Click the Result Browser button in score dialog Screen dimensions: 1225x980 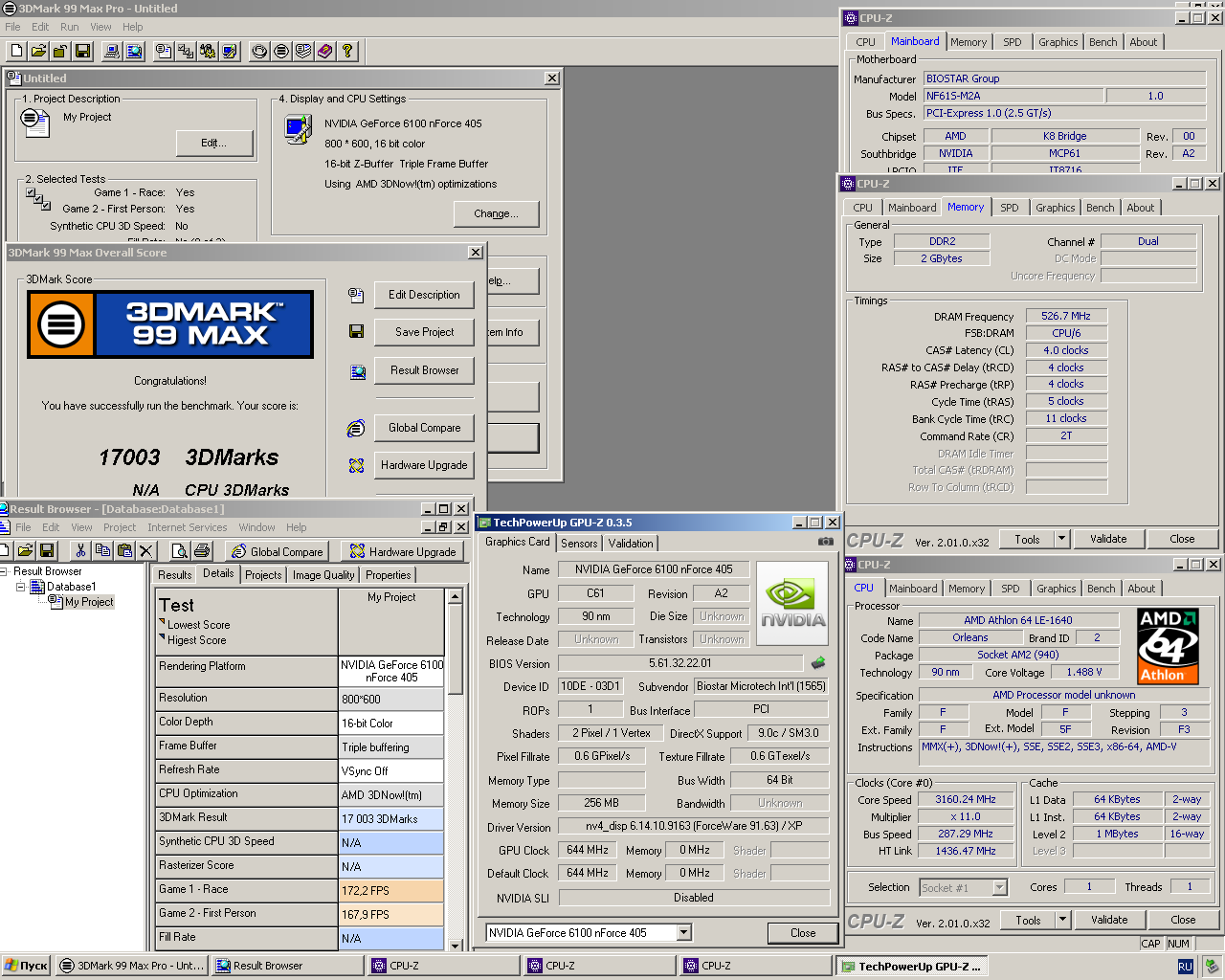(424, 370)
